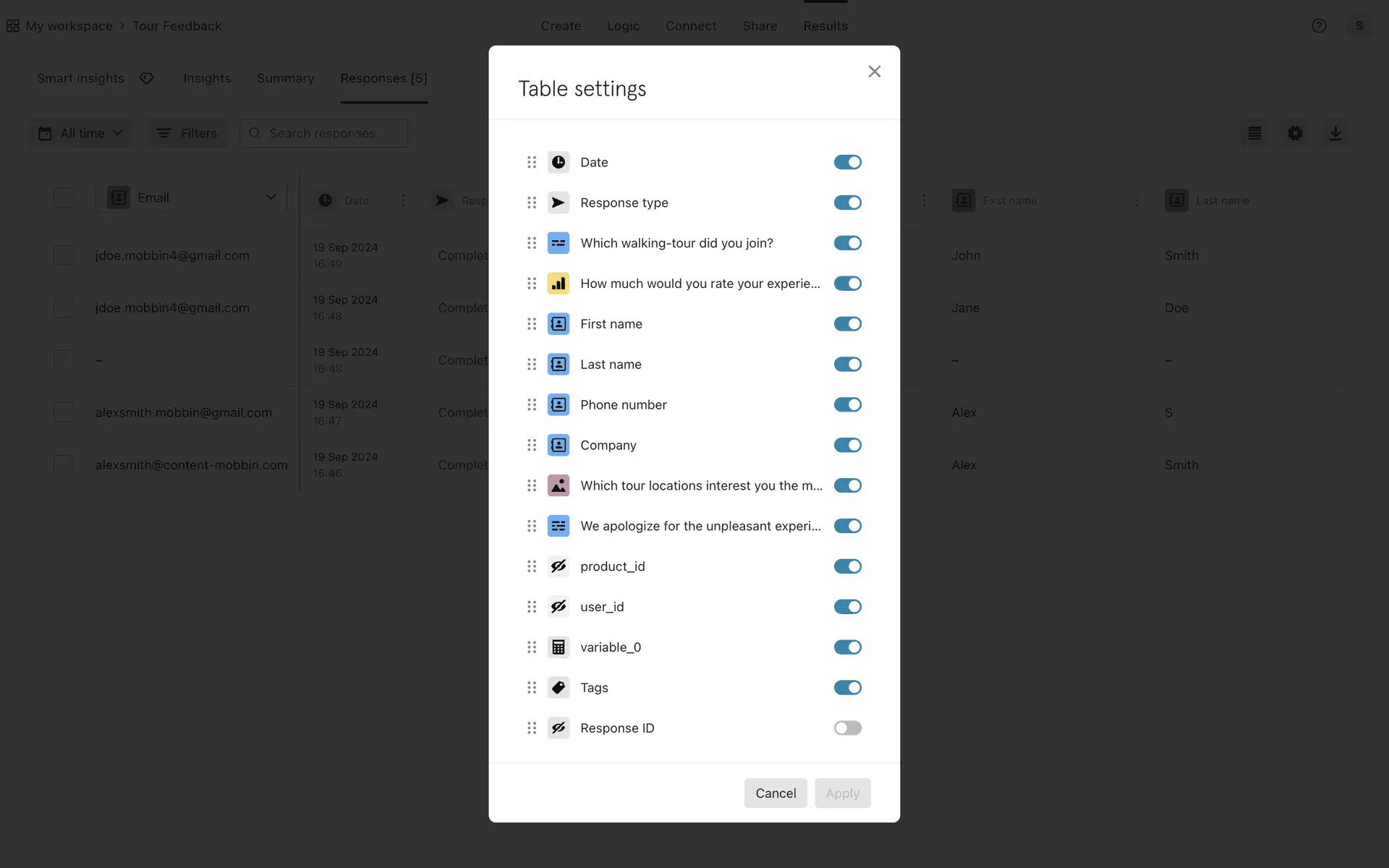This screenshot has height=868, width=1389.
Task: Click drag handle beside Date row
Action: [532, 162]
